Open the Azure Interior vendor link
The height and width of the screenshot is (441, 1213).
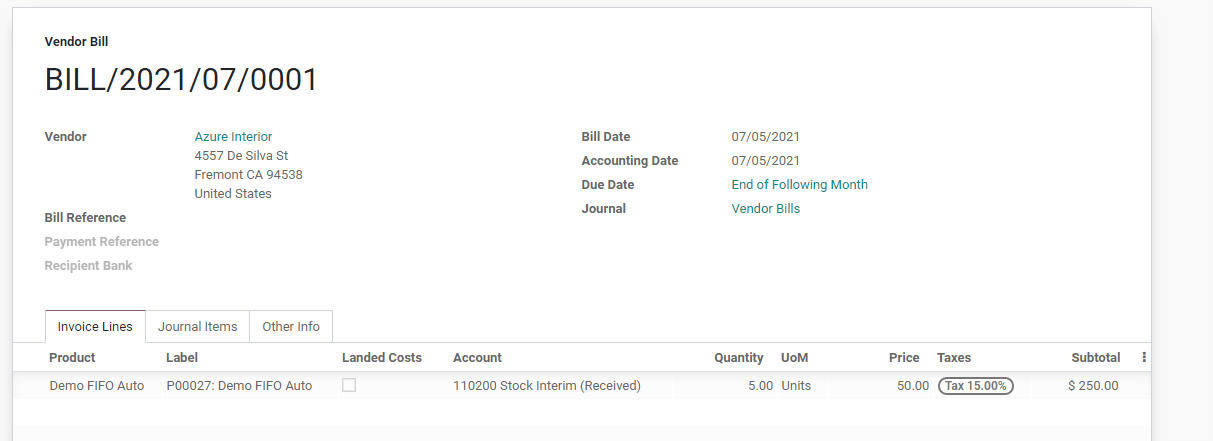(x=233, y=137)
